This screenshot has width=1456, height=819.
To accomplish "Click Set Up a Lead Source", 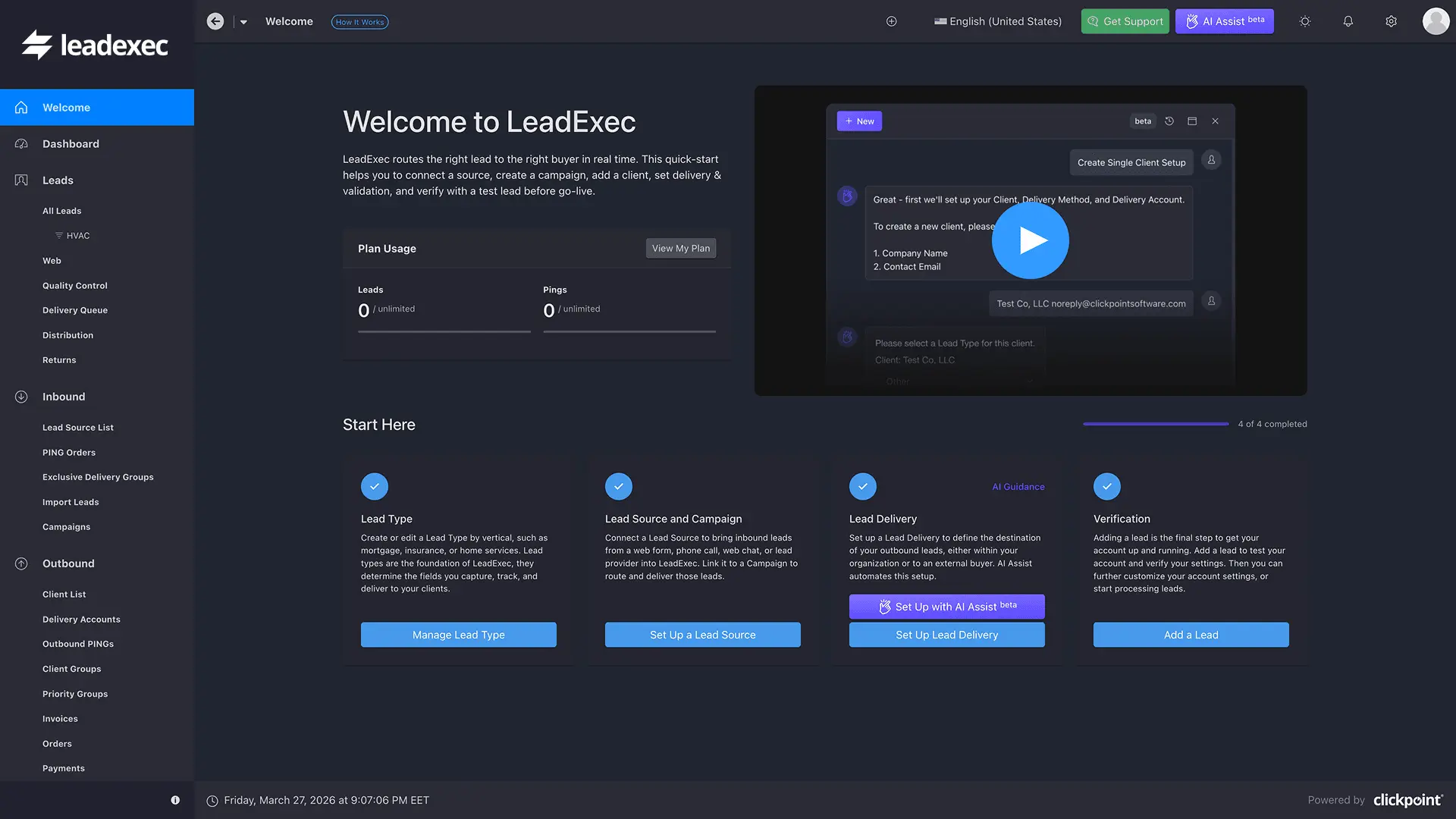I will click(703, 635).
